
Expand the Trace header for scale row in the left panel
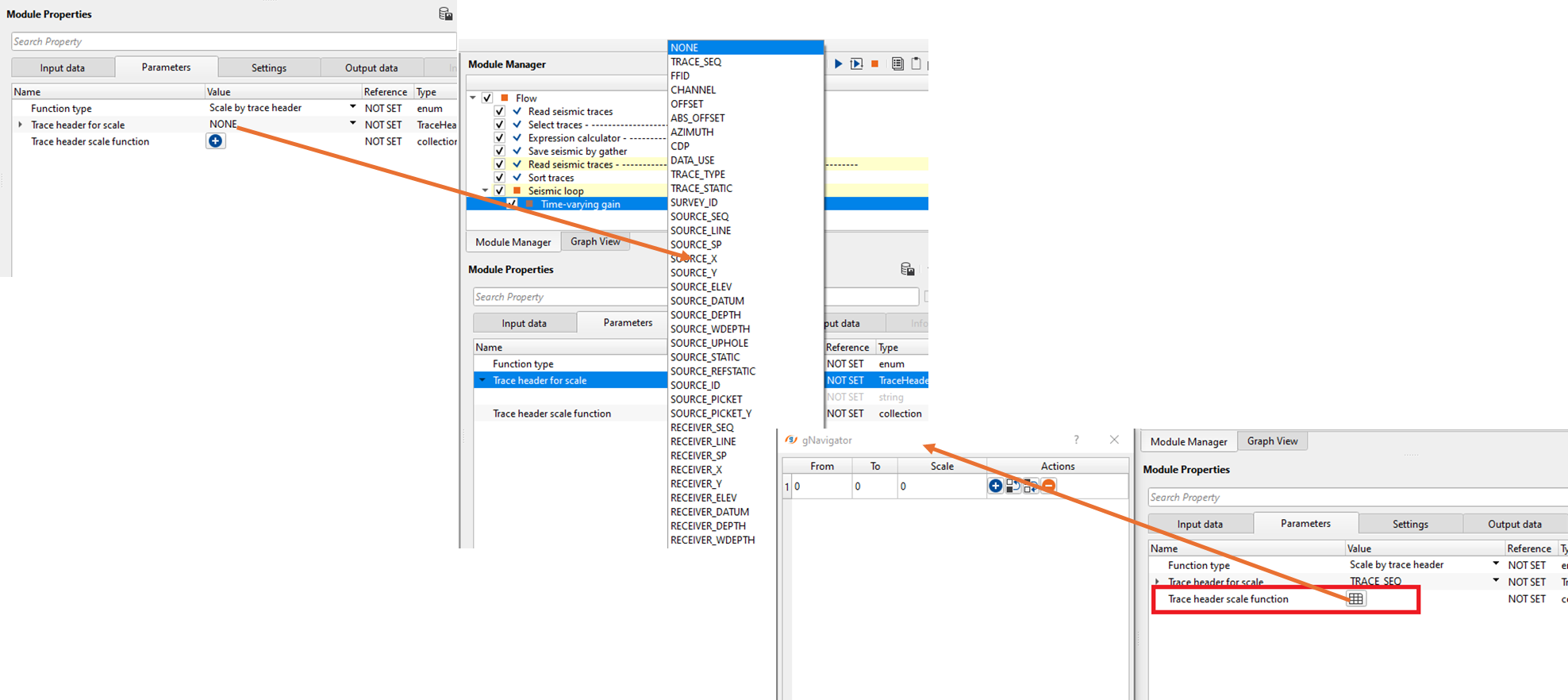point(21,125)
